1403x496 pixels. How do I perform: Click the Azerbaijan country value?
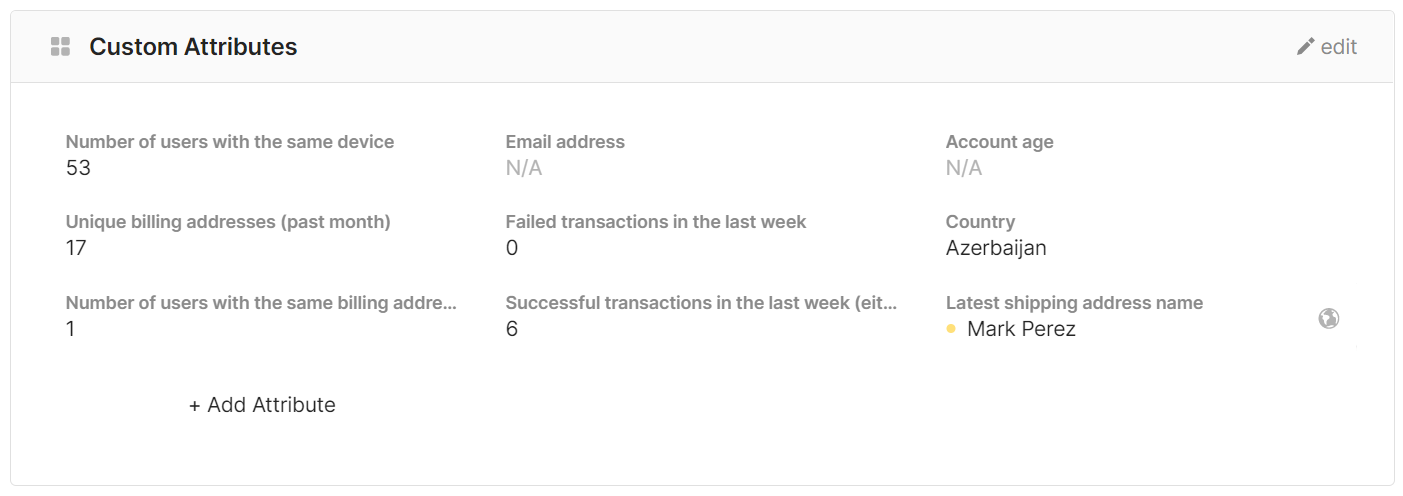point(996,248)
